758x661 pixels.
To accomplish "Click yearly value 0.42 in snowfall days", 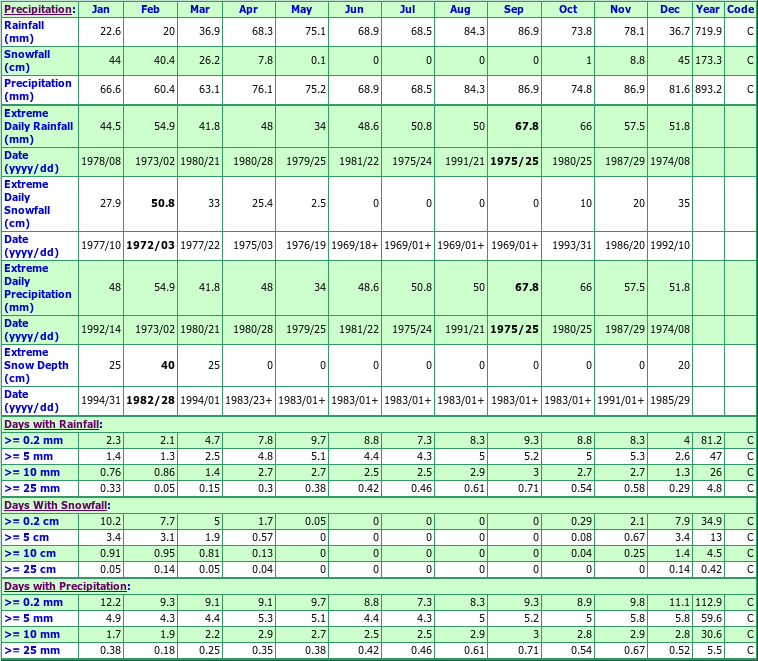I will (712, 569).
